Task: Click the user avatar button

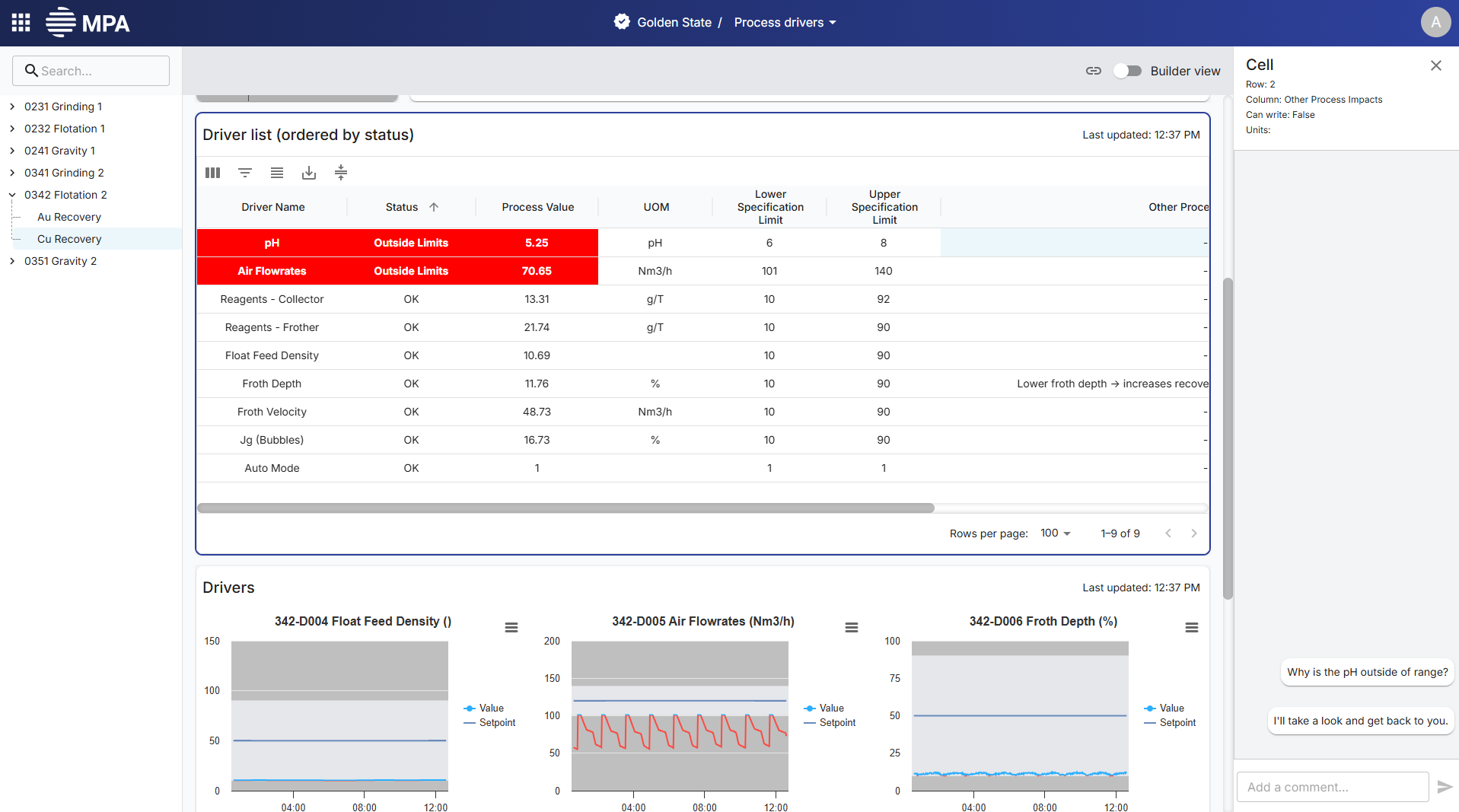Action: point(1435,23)
